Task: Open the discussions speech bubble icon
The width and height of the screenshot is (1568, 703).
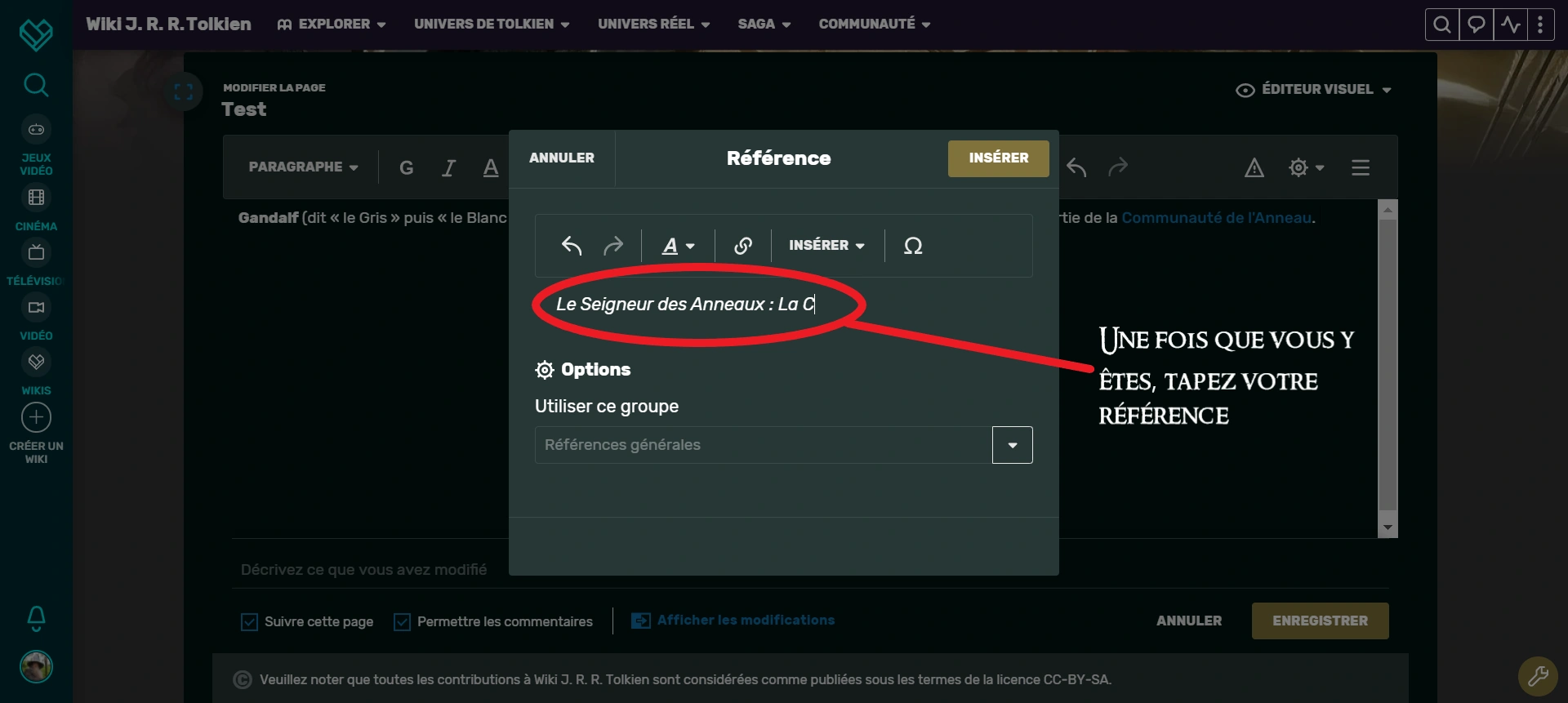Action: point(1477,24)
